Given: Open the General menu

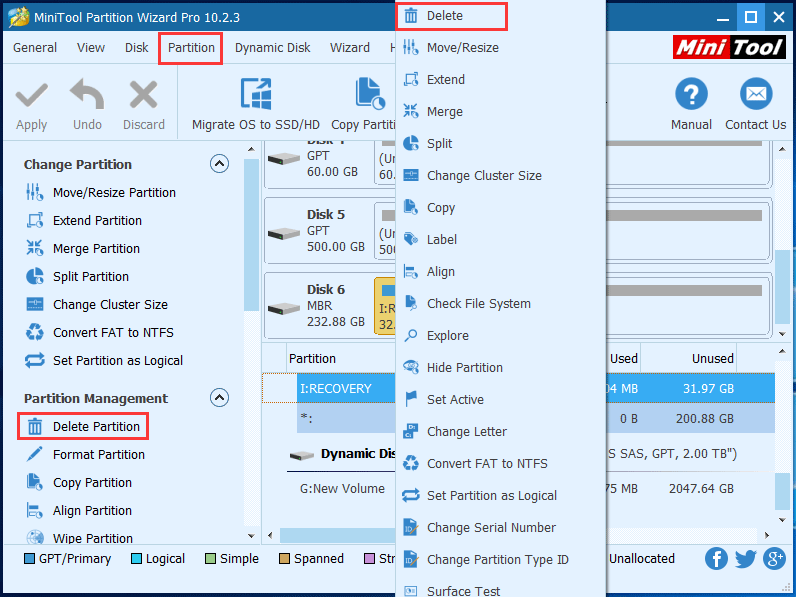Looking at the screenshot, I should point(35,48).
